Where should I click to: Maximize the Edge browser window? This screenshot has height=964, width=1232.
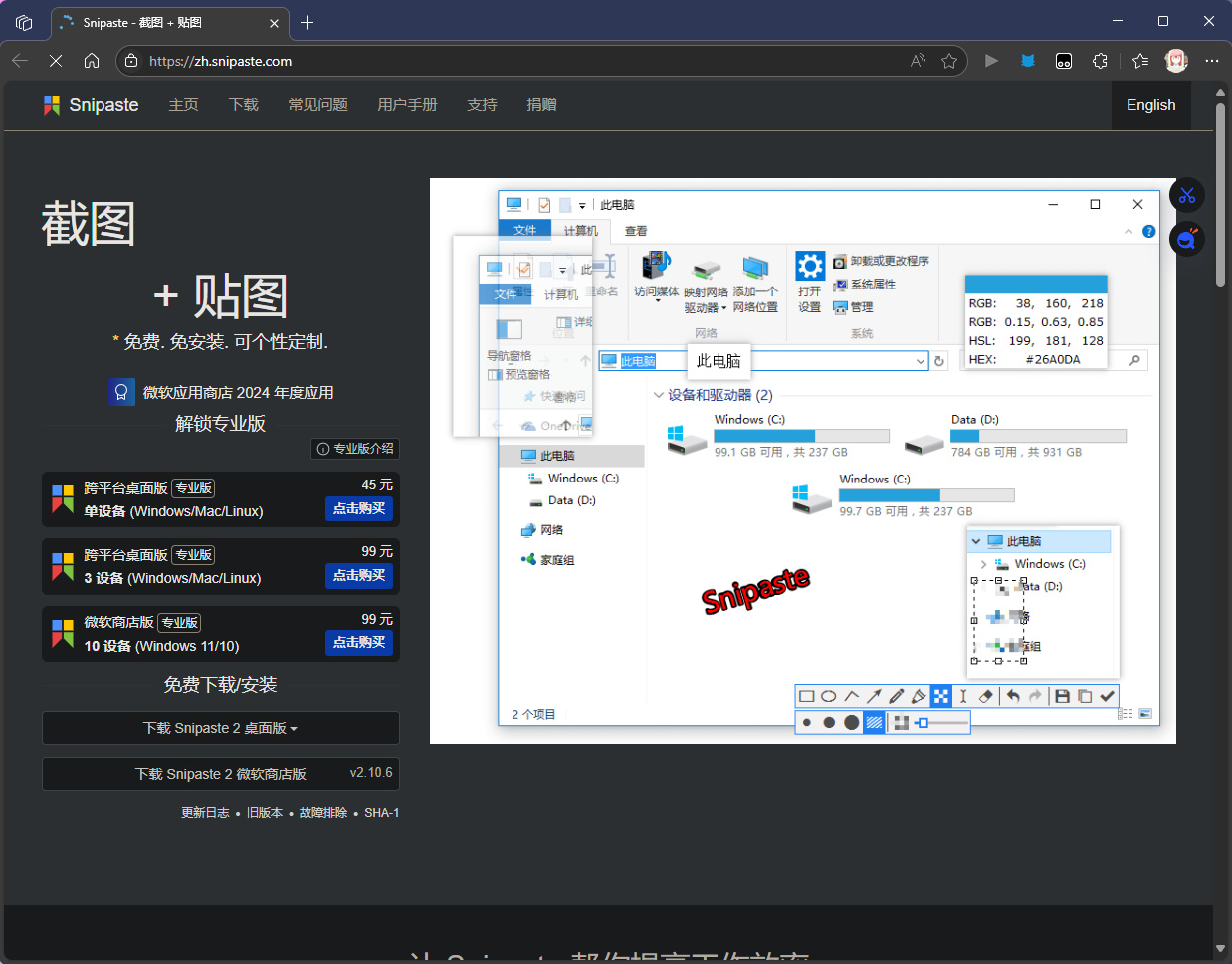click(1163, 21)
